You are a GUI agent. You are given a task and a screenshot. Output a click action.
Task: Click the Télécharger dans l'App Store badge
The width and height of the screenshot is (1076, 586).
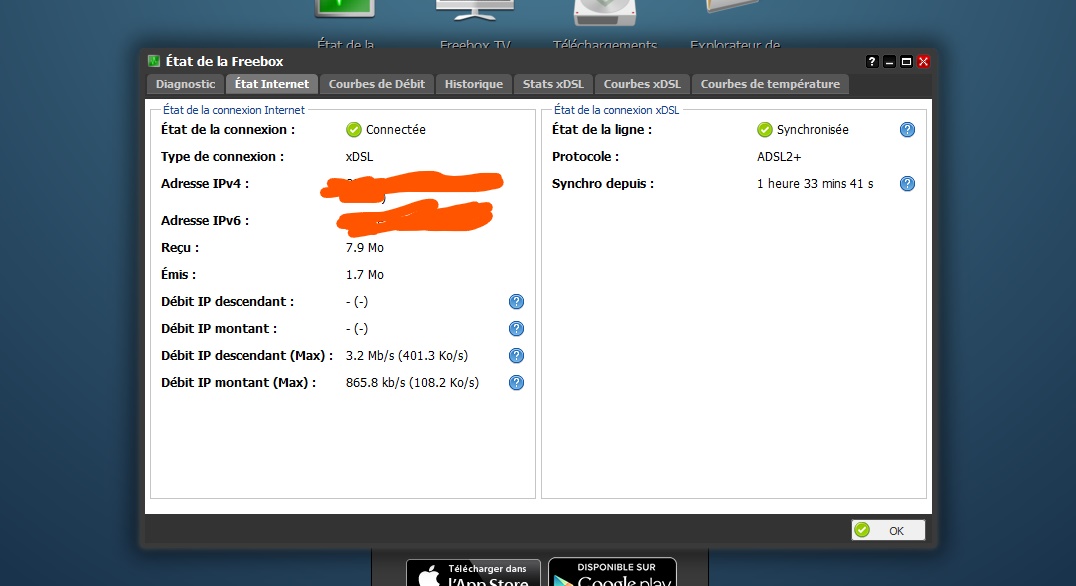point(473,573)
